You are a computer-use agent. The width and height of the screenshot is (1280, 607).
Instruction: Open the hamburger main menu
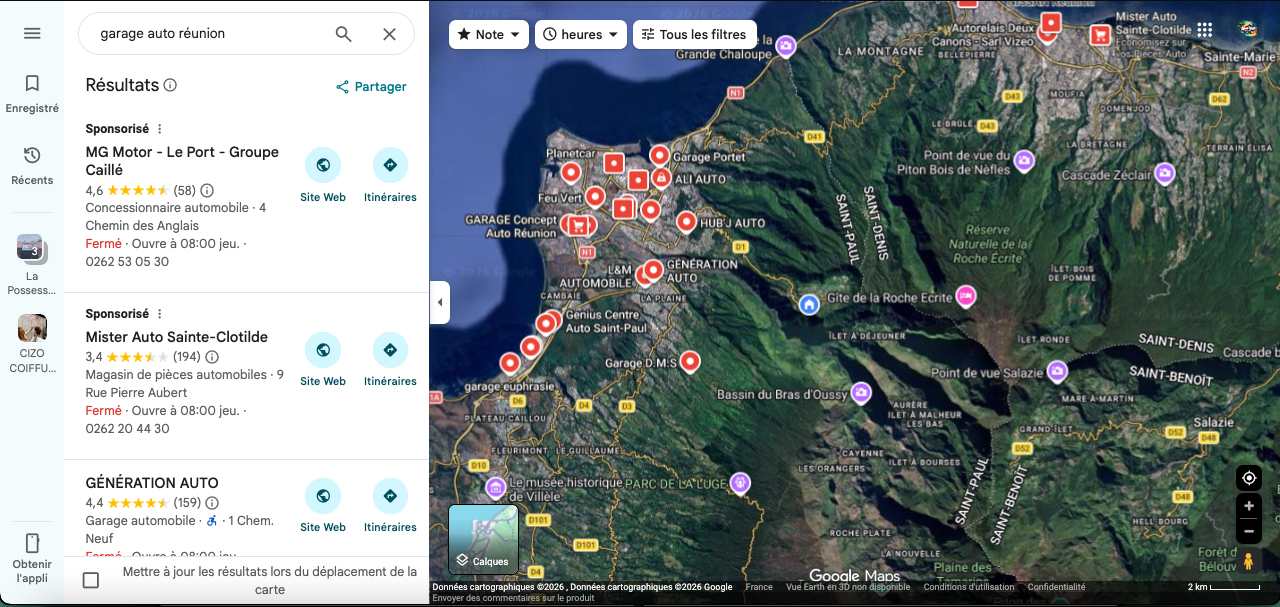pos(32,33)
